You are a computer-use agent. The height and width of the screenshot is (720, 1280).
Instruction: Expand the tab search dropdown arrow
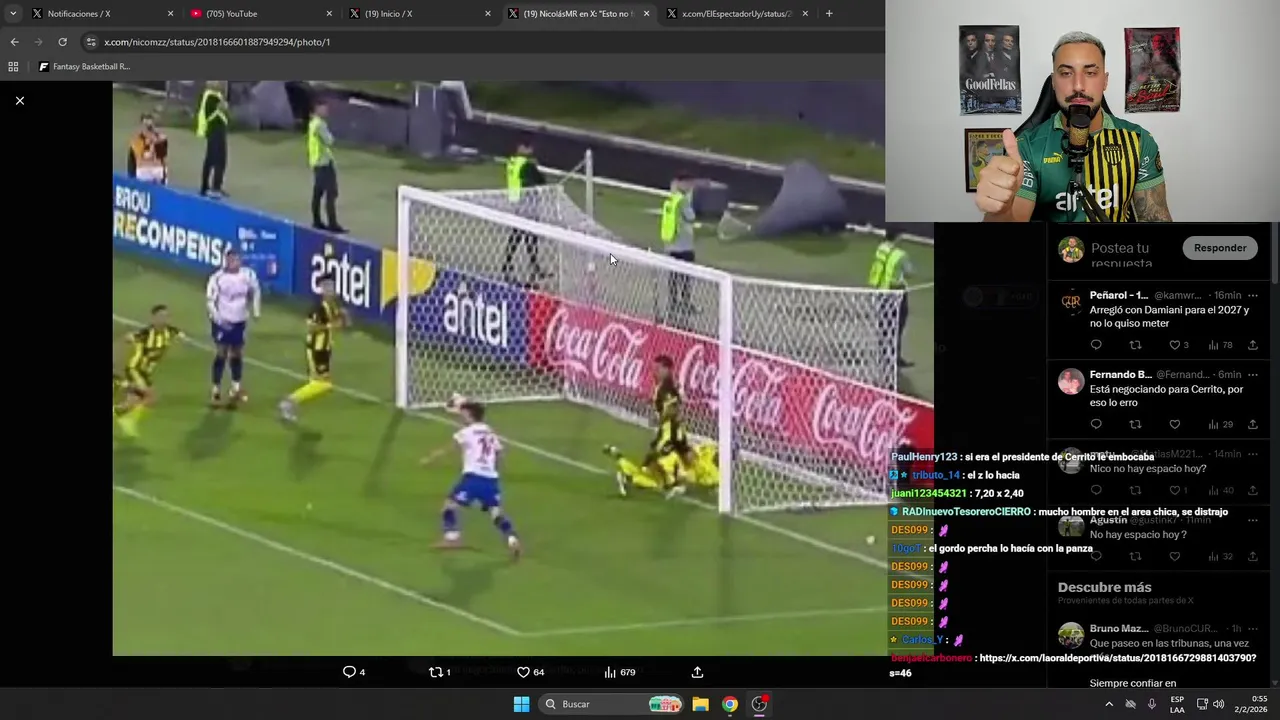point(13,14)
